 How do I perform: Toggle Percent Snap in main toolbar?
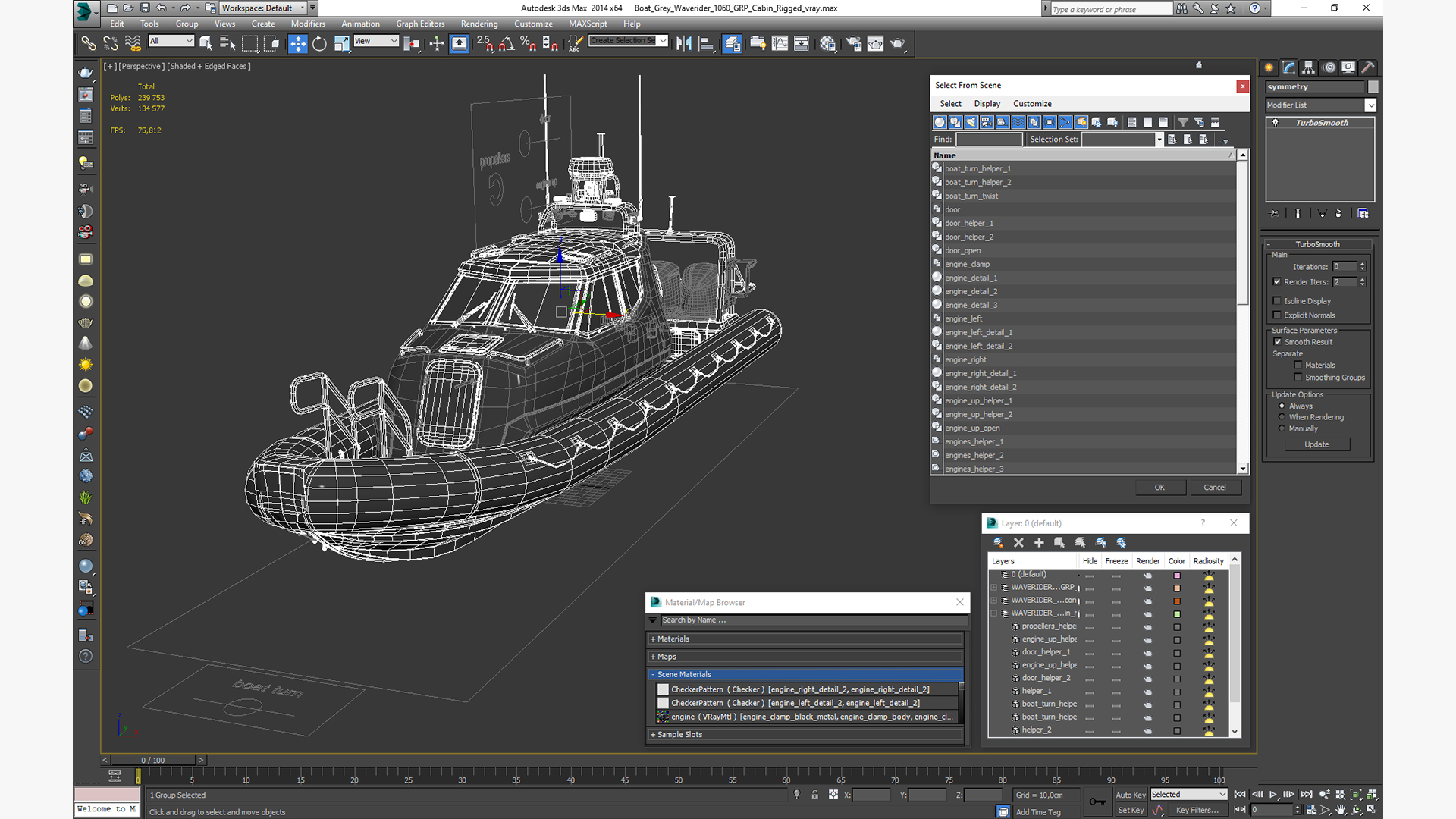(529, 43)
